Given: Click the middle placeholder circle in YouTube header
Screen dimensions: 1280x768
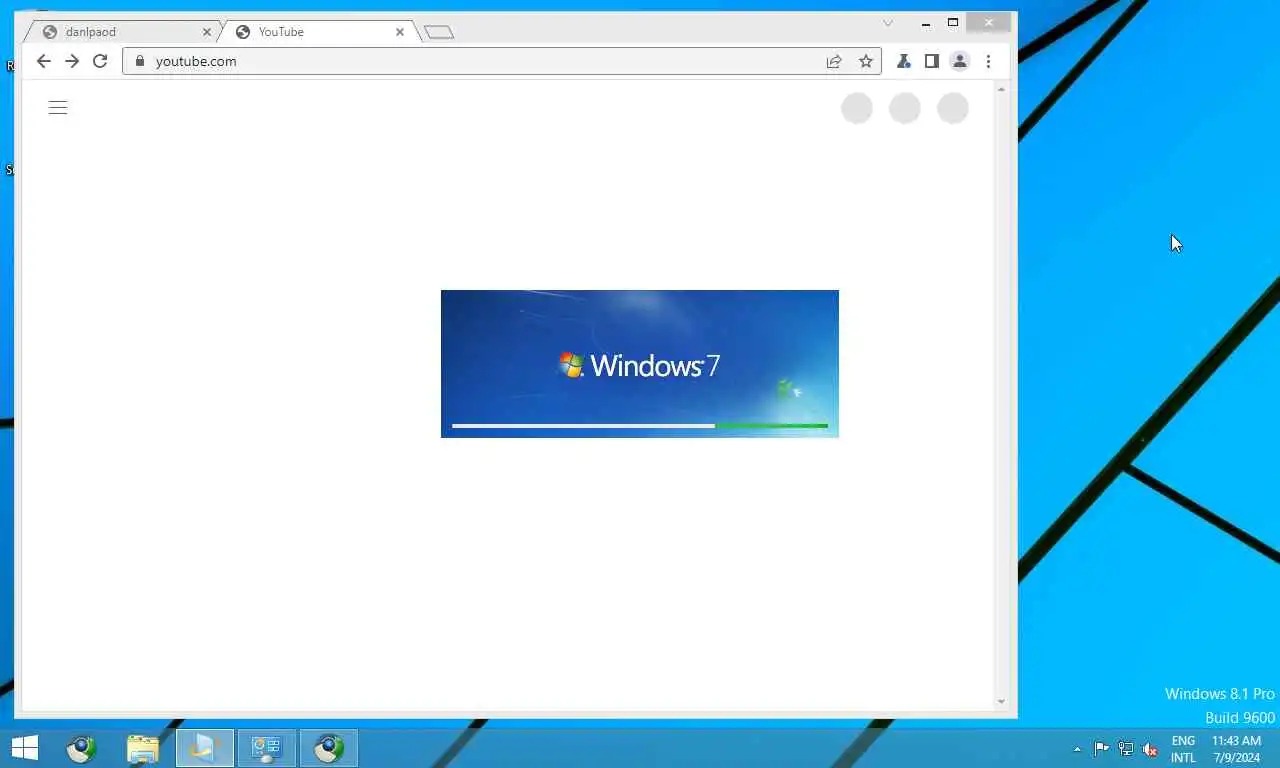Looking at the screenshot, I should tap(905, 108).
